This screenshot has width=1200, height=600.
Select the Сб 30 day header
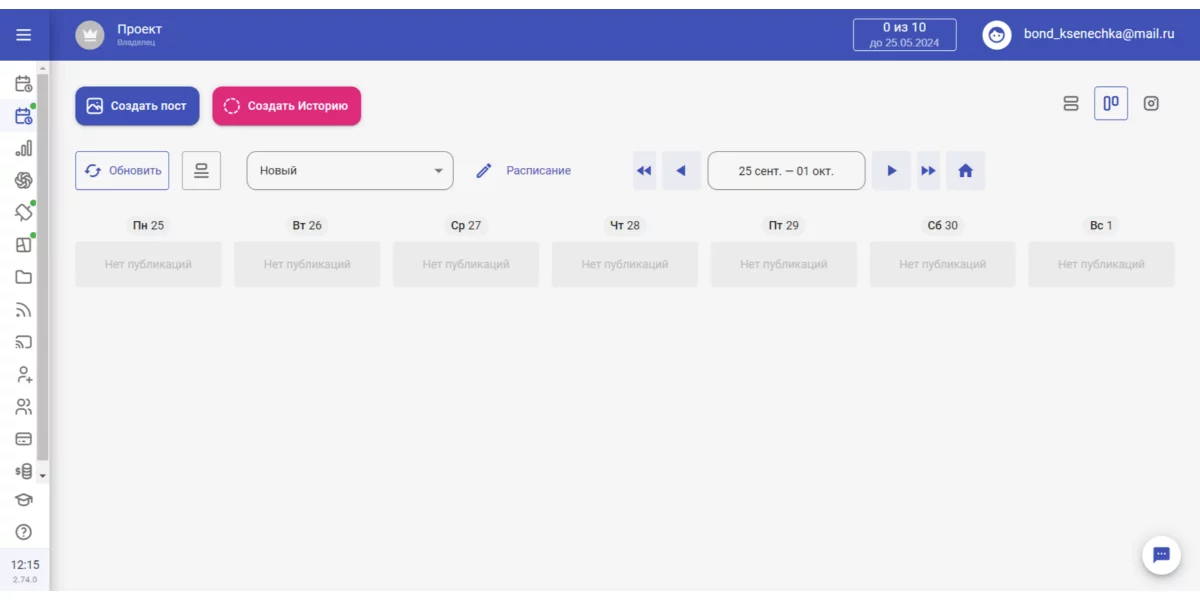point(943,226)
